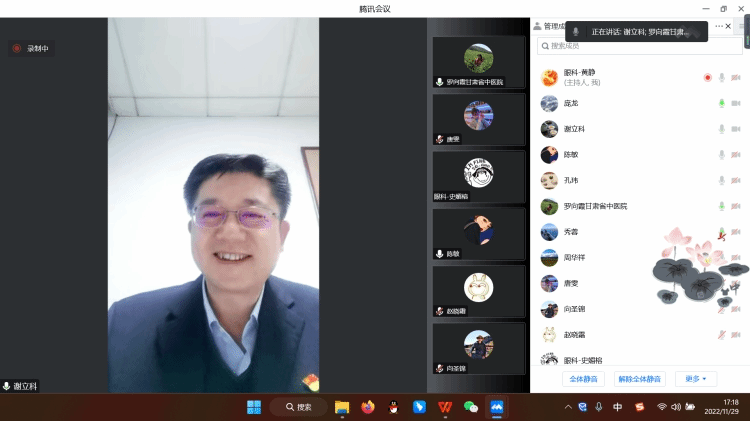The width and height of the screenshot is (750, 421).
Task: Toggle 孔玮's microphone icon in member list
Action: click(x=722, y=180)
